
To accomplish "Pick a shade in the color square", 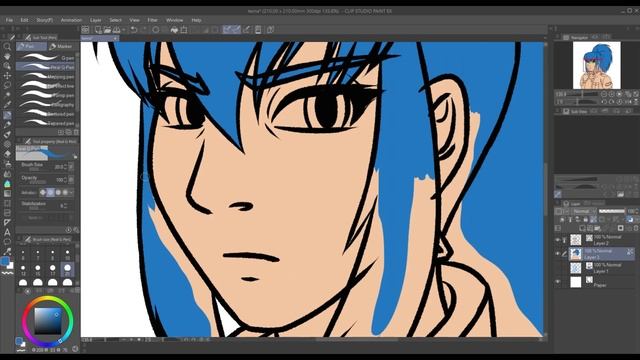I will click(x=48, y=321).
